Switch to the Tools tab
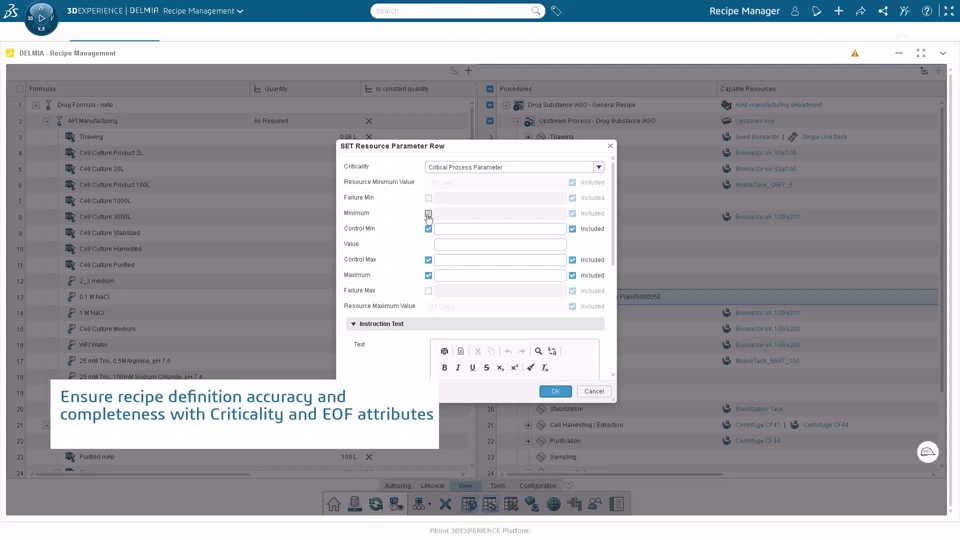960x540 pixels. (x=498, y=486)
